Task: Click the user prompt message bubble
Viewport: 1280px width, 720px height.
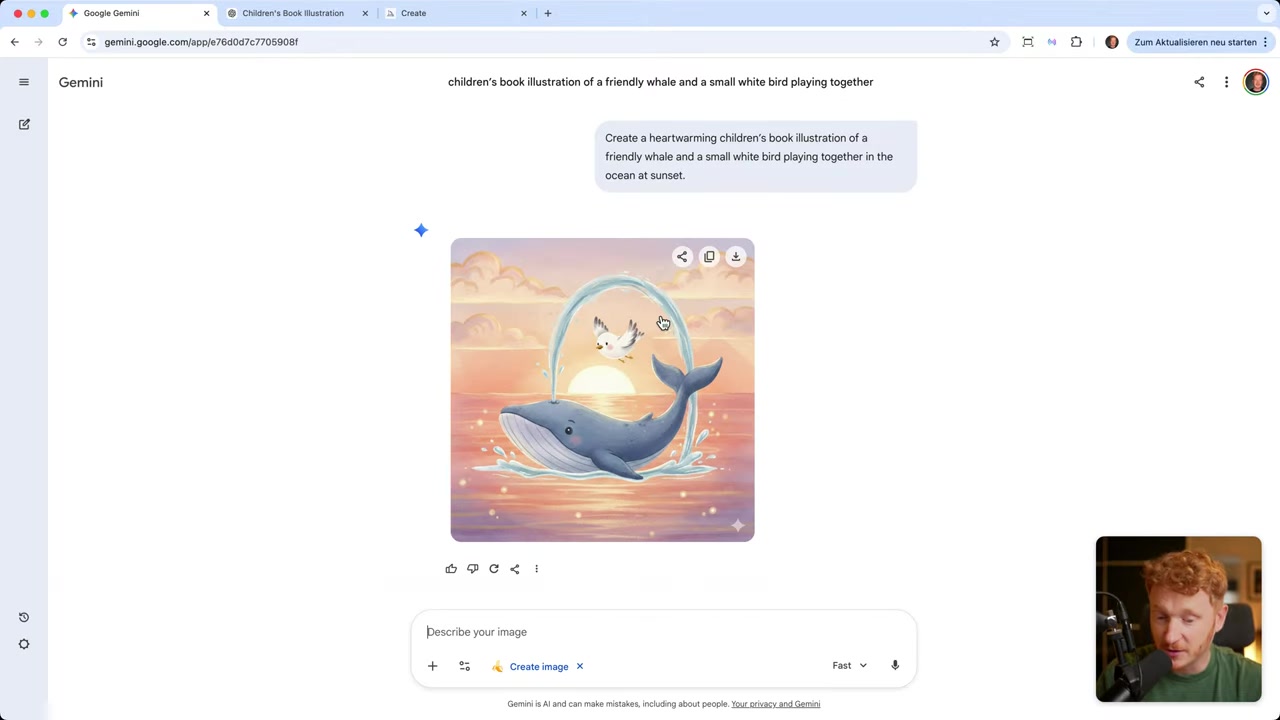Action: [x=755, y=156]
